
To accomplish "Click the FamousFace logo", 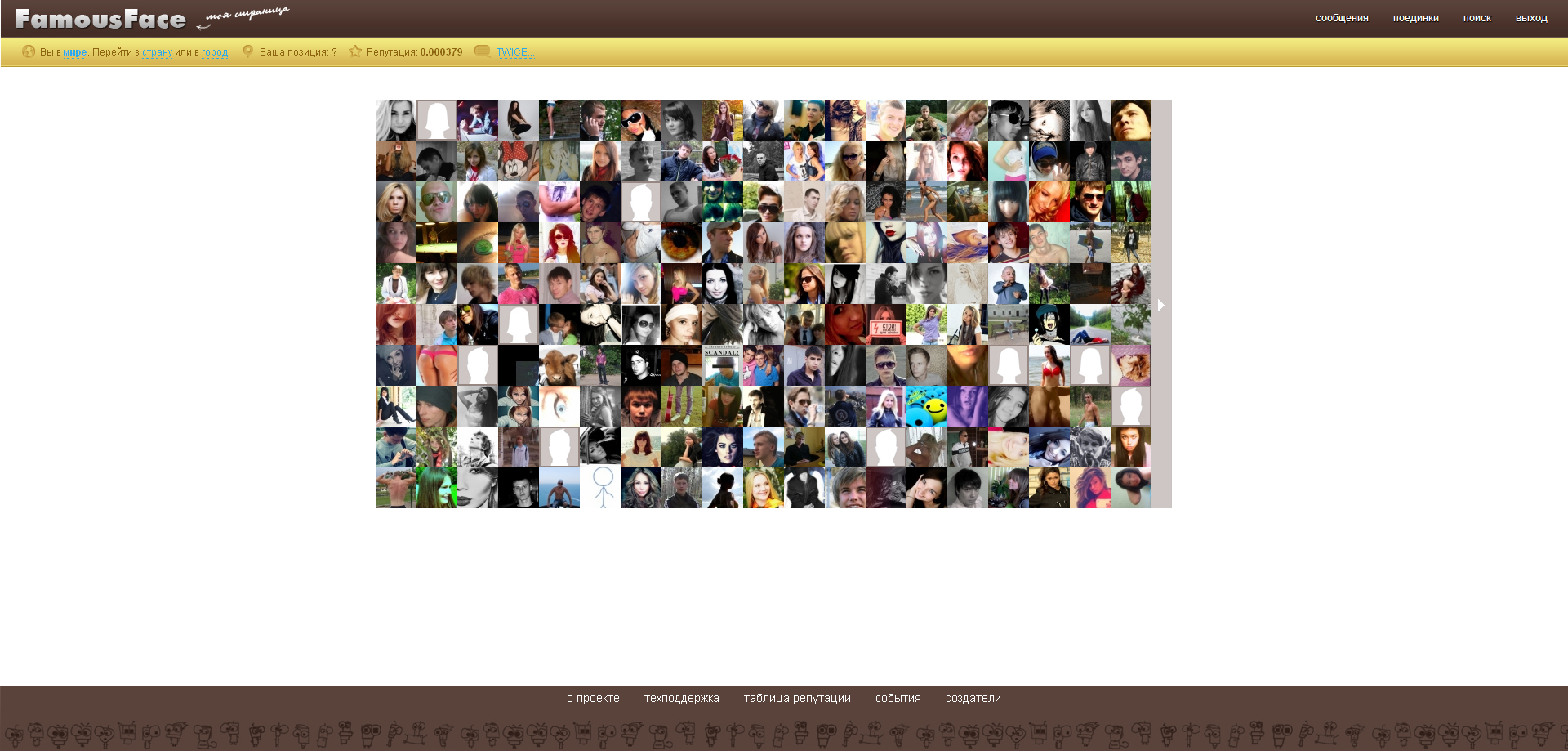I will (100, 19).
